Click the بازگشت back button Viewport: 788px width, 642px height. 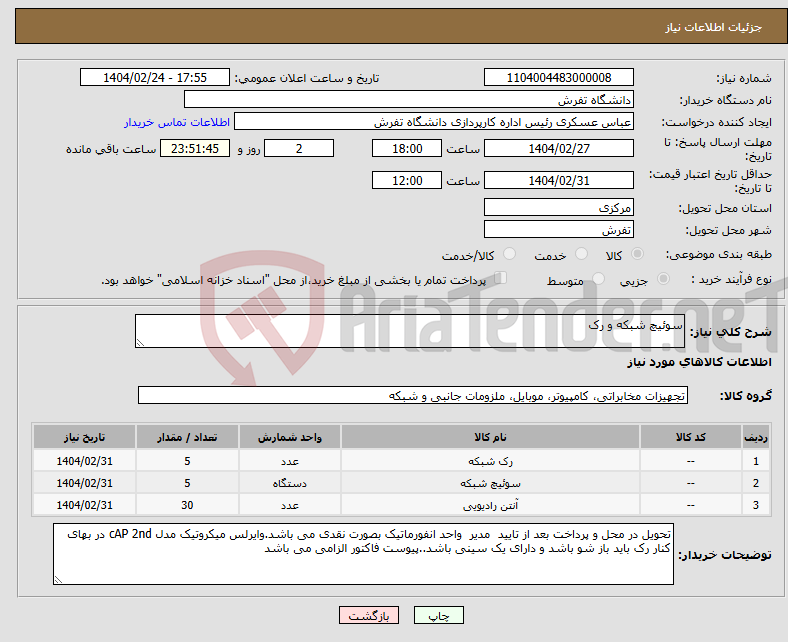coord(369,615)
